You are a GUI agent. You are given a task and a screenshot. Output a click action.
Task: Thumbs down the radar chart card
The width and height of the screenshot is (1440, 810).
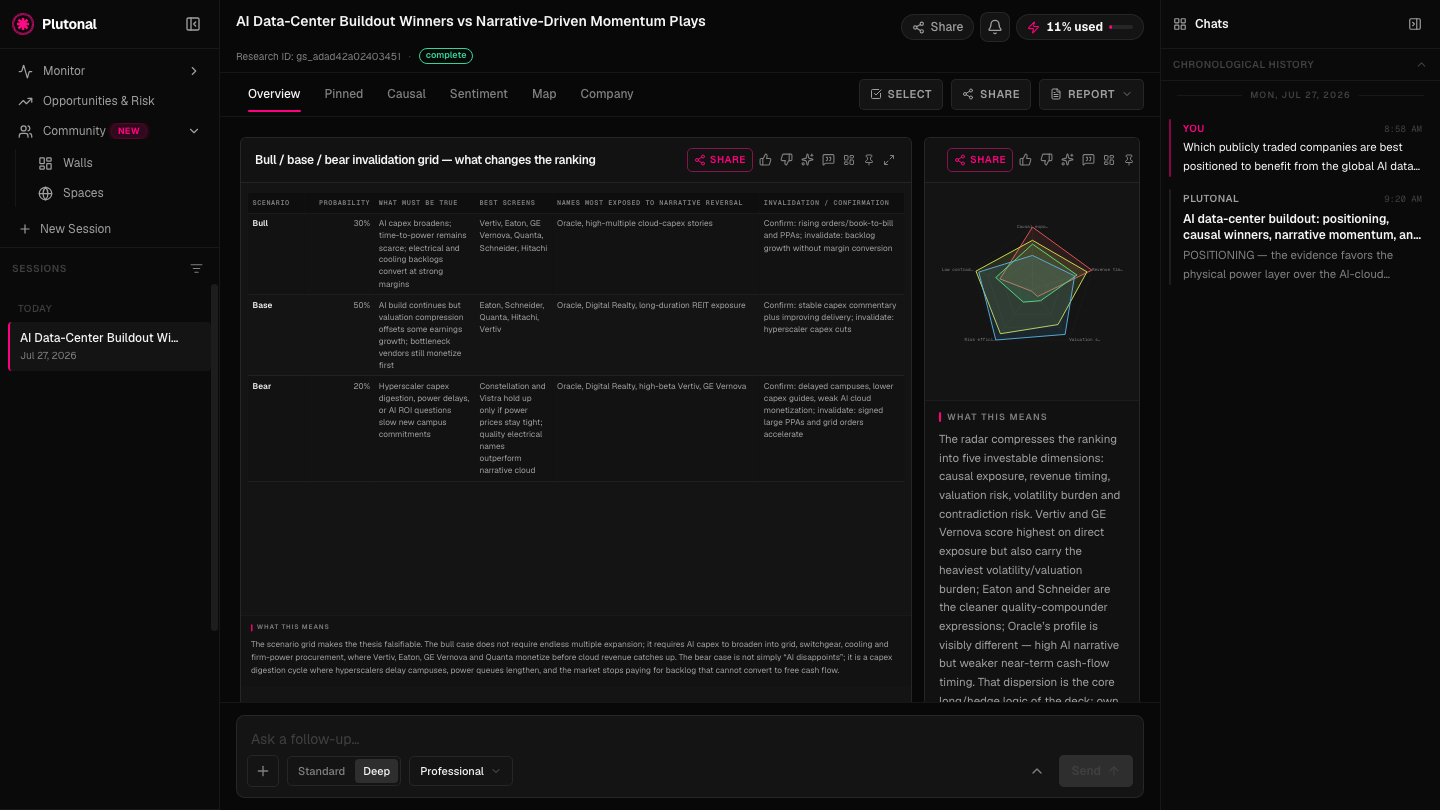click(1047, 160)
